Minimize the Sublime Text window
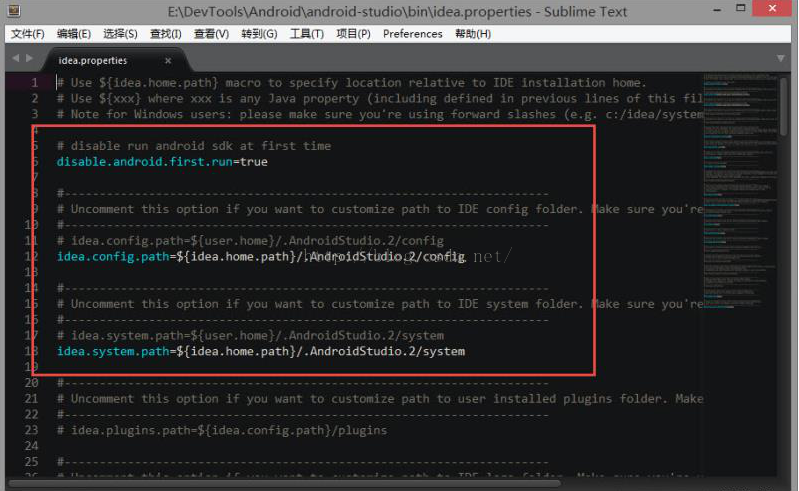This screenshot has height=491, width=799. point(717,9)
